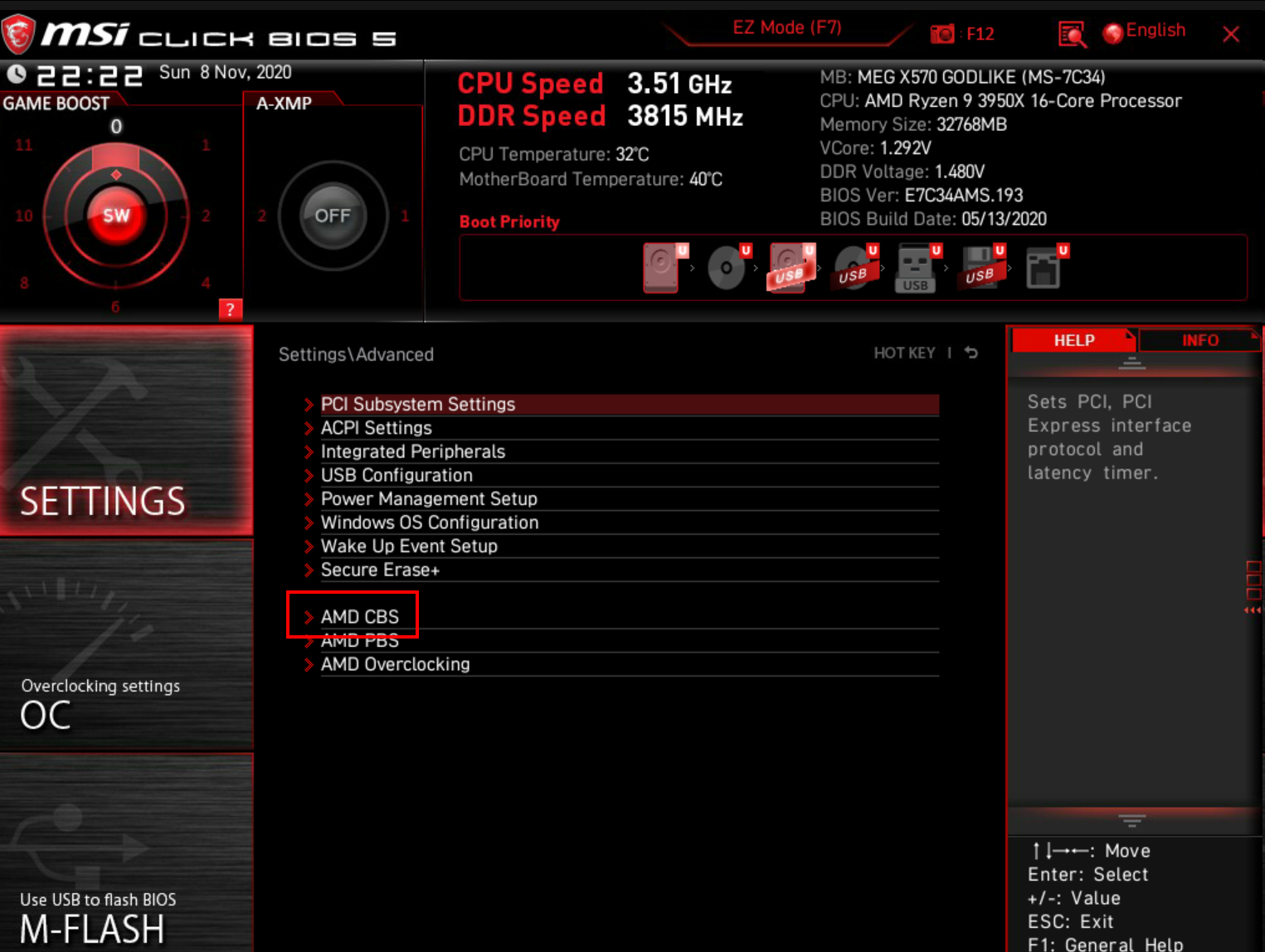Click the Boot Priority heading

pyautogui.click(x=509, y=222)
